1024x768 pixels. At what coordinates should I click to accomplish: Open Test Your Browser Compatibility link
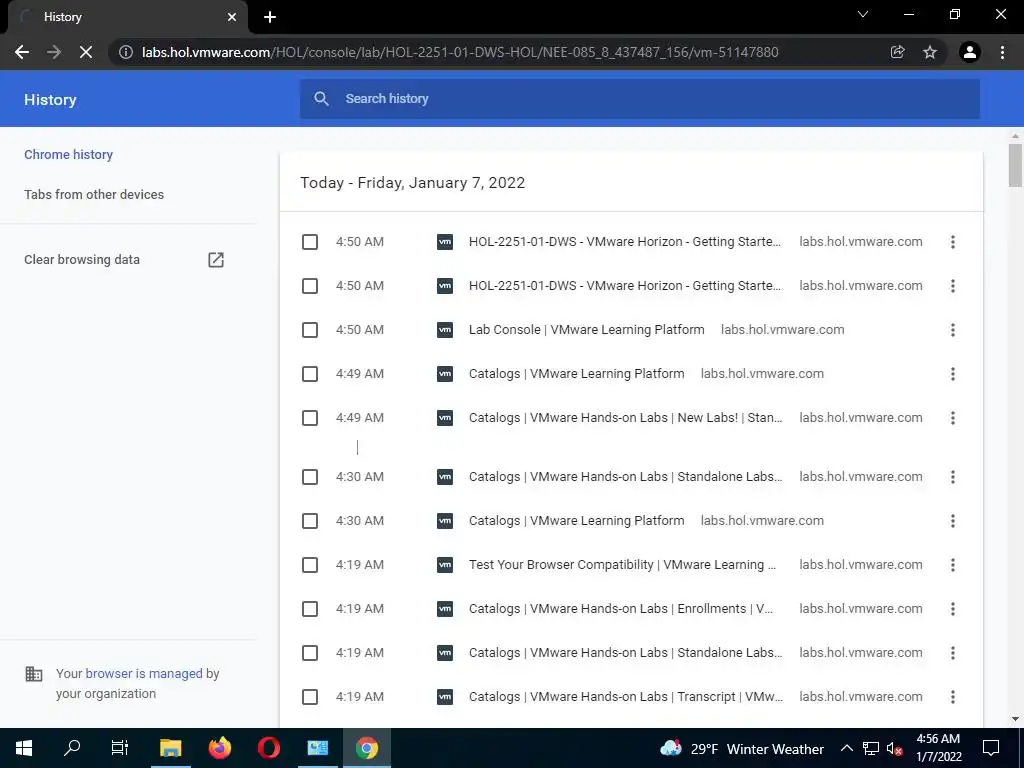click(622, 565)
